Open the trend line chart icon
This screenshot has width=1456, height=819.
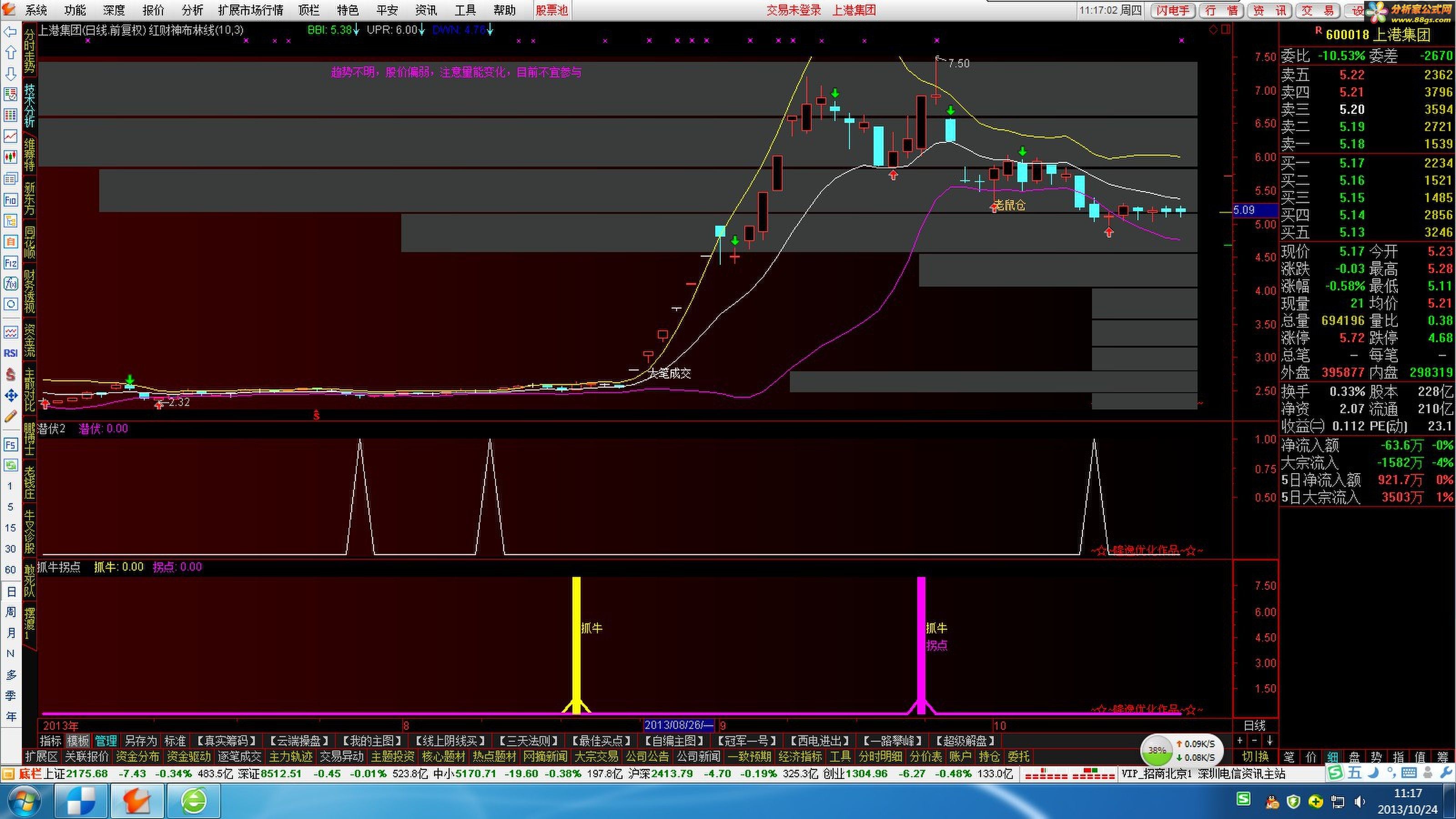11,136
